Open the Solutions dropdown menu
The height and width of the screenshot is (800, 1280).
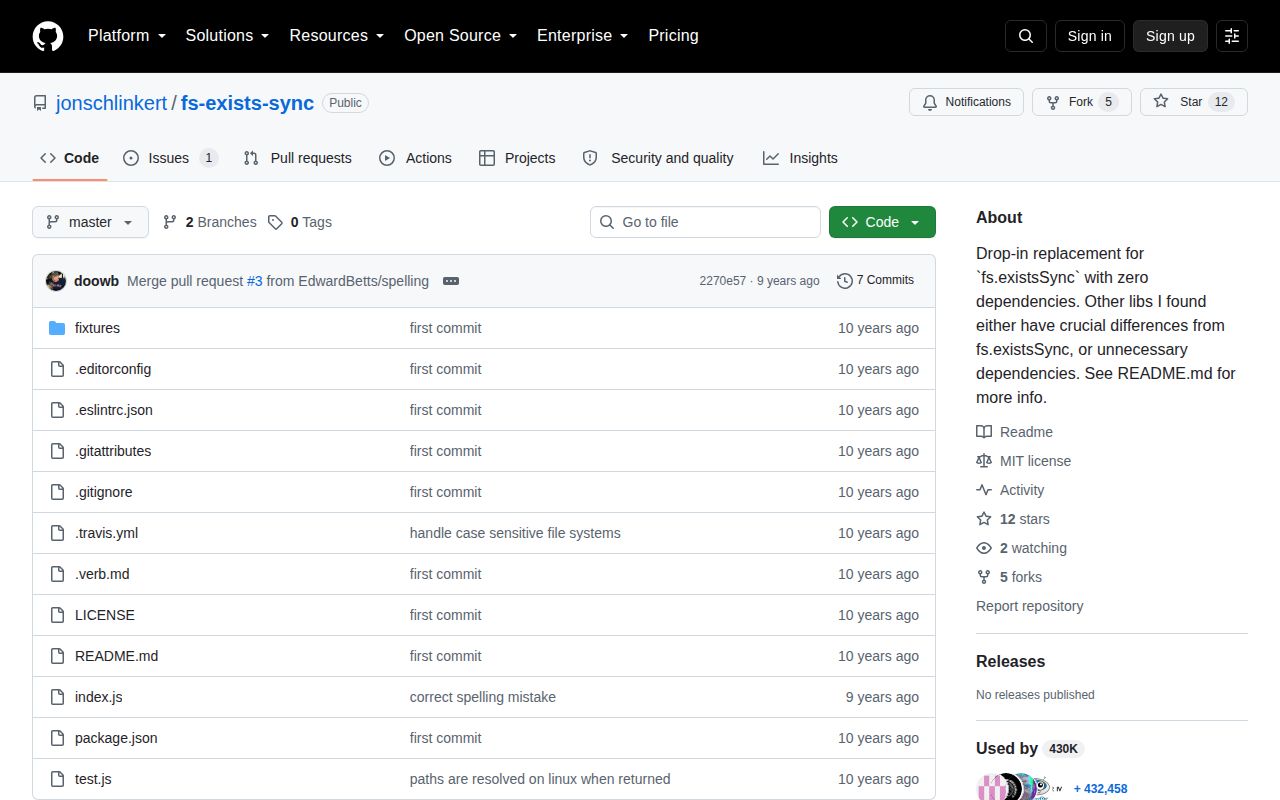(x=227, y=35)
